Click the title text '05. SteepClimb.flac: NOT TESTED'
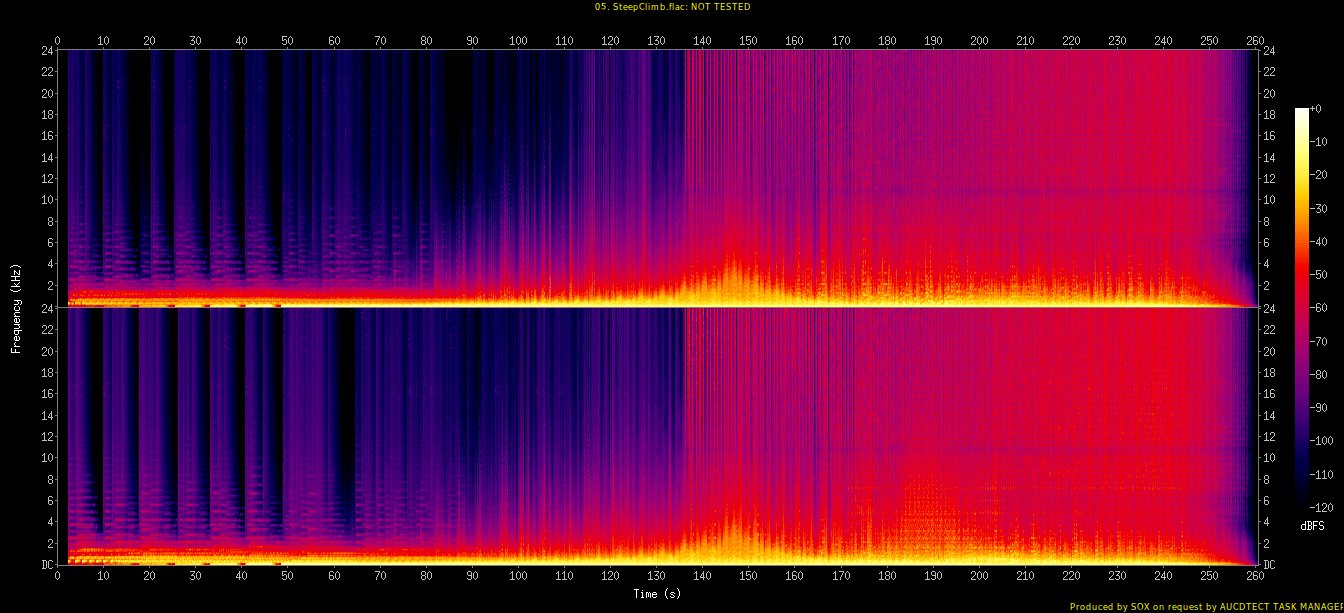 (671, 7)
